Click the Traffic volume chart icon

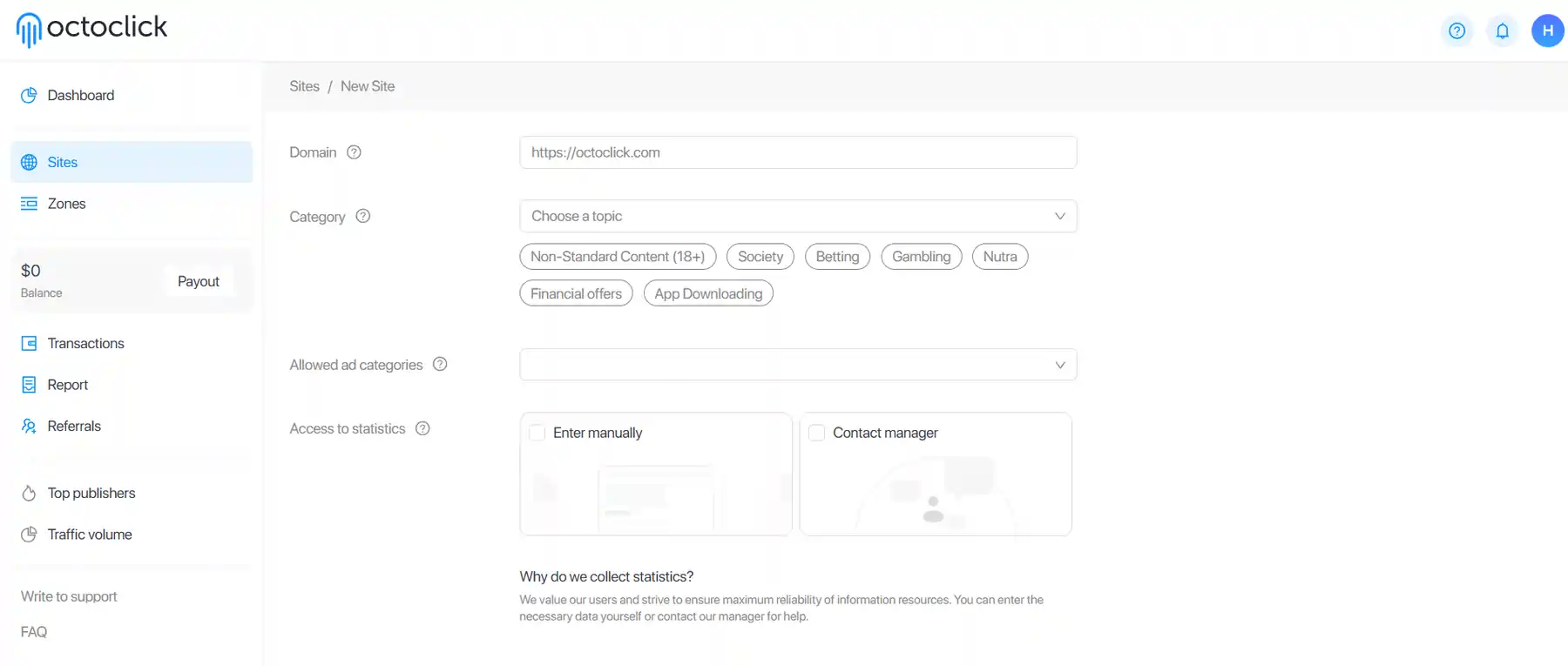tap(29, 535)
